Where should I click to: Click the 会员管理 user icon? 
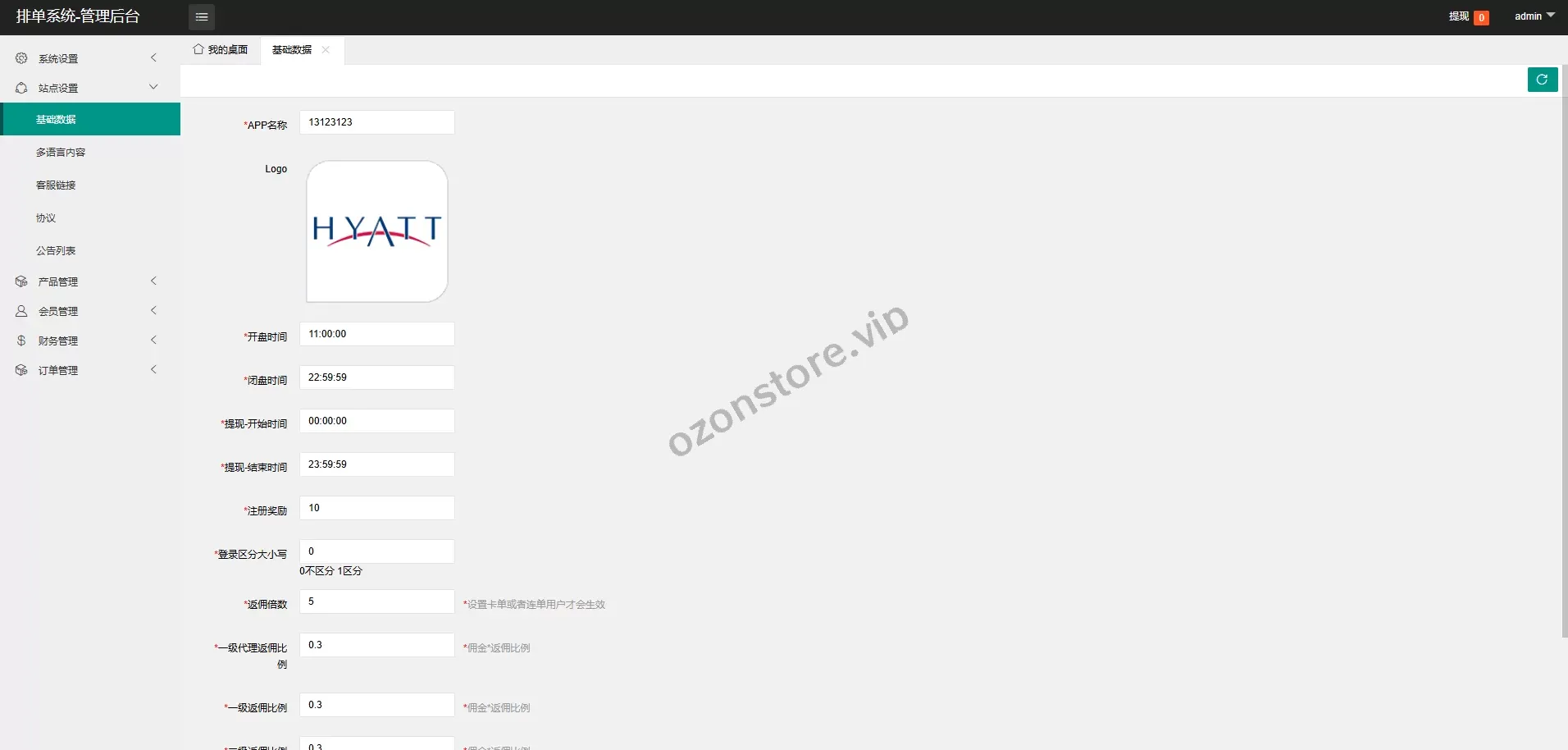21,311
